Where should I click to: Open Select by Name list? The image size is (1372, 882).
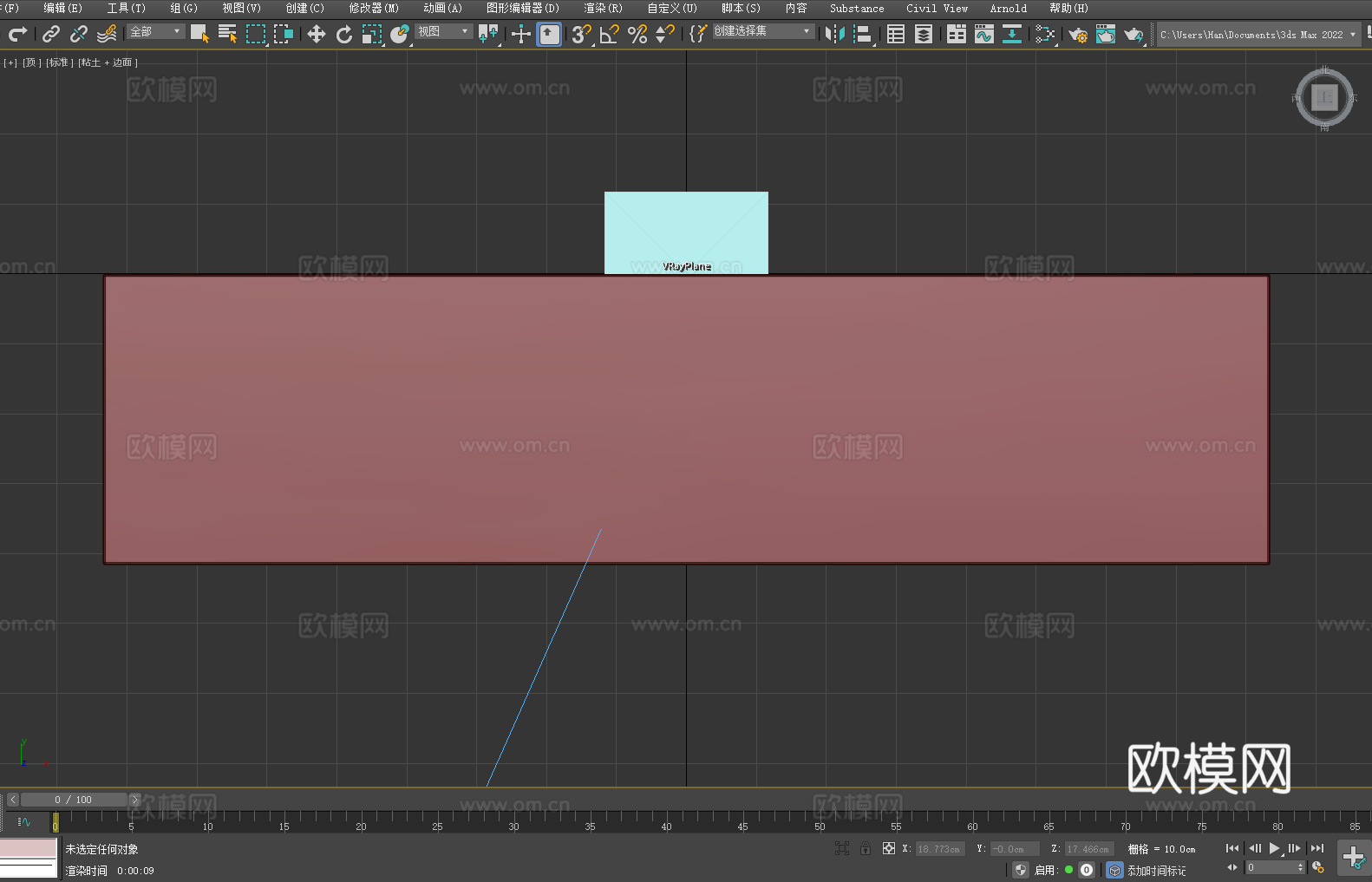pos(227,34)
